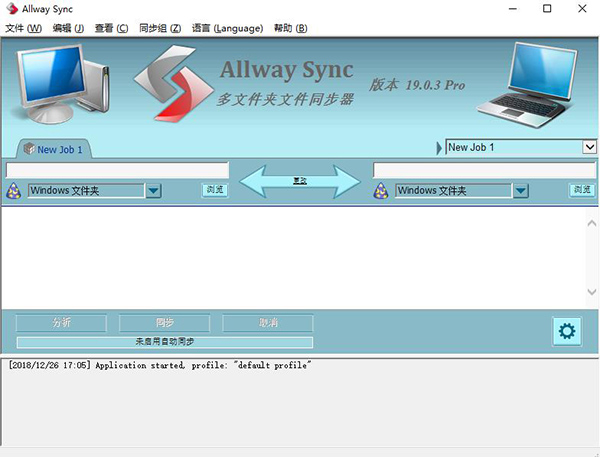Click the 未启用自动同步 auto-sync status bar
Image resolution: width=600 pixels, height=457 pixels.
(165, 342)
